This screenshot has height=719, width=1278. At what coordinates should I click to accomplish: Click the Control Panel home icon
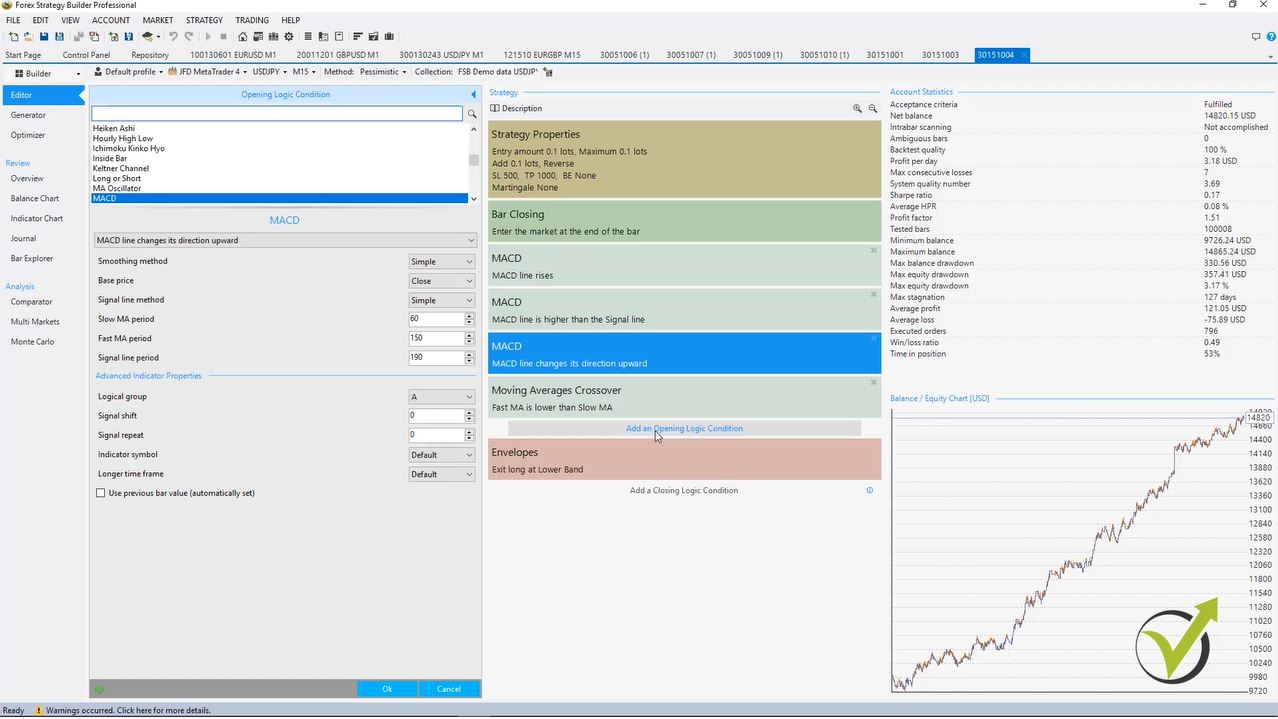pos(243,36)
